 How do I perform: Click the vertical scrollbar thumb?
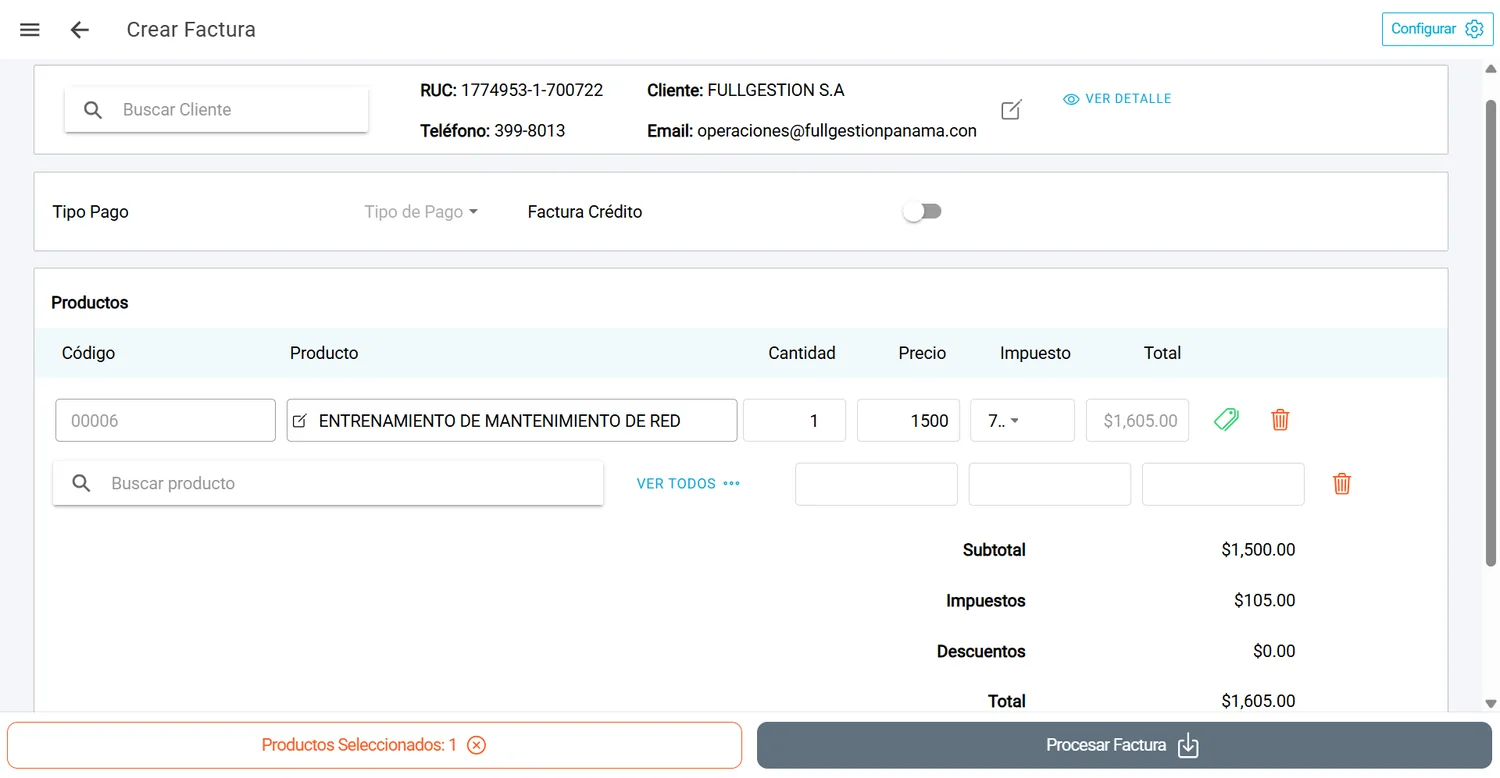tap(1491, 332)
